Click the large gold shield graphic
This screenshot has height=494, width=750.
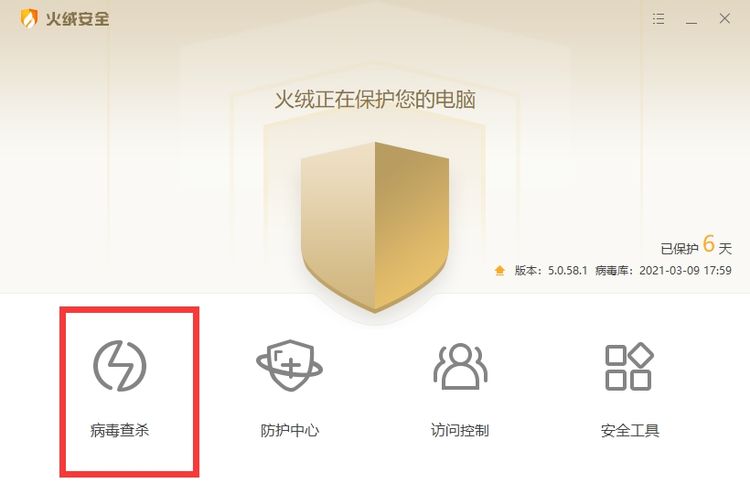pyautogui.click(x=375, y=227)
